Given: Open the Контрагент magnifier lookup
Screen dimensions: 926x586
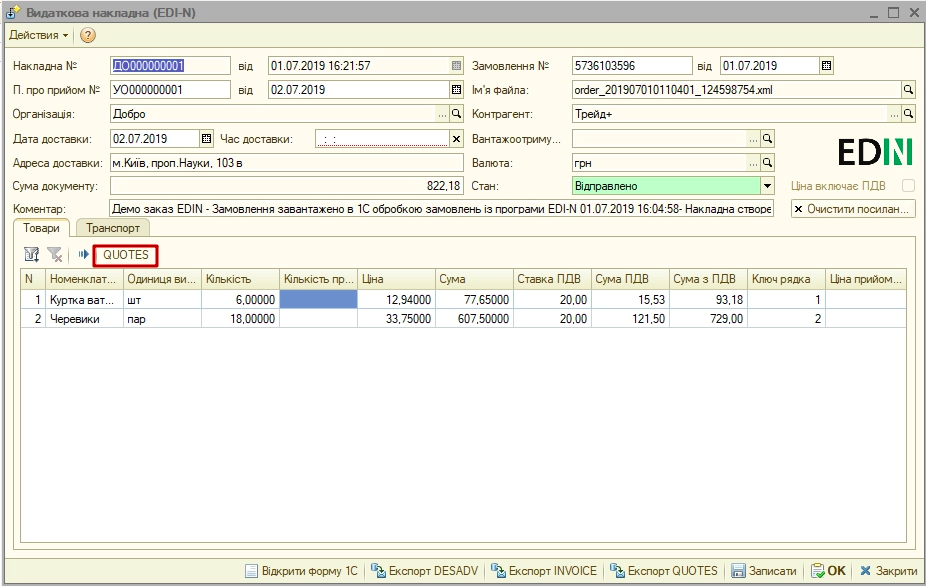Looking at the screenshot, I should pos(908,113).
